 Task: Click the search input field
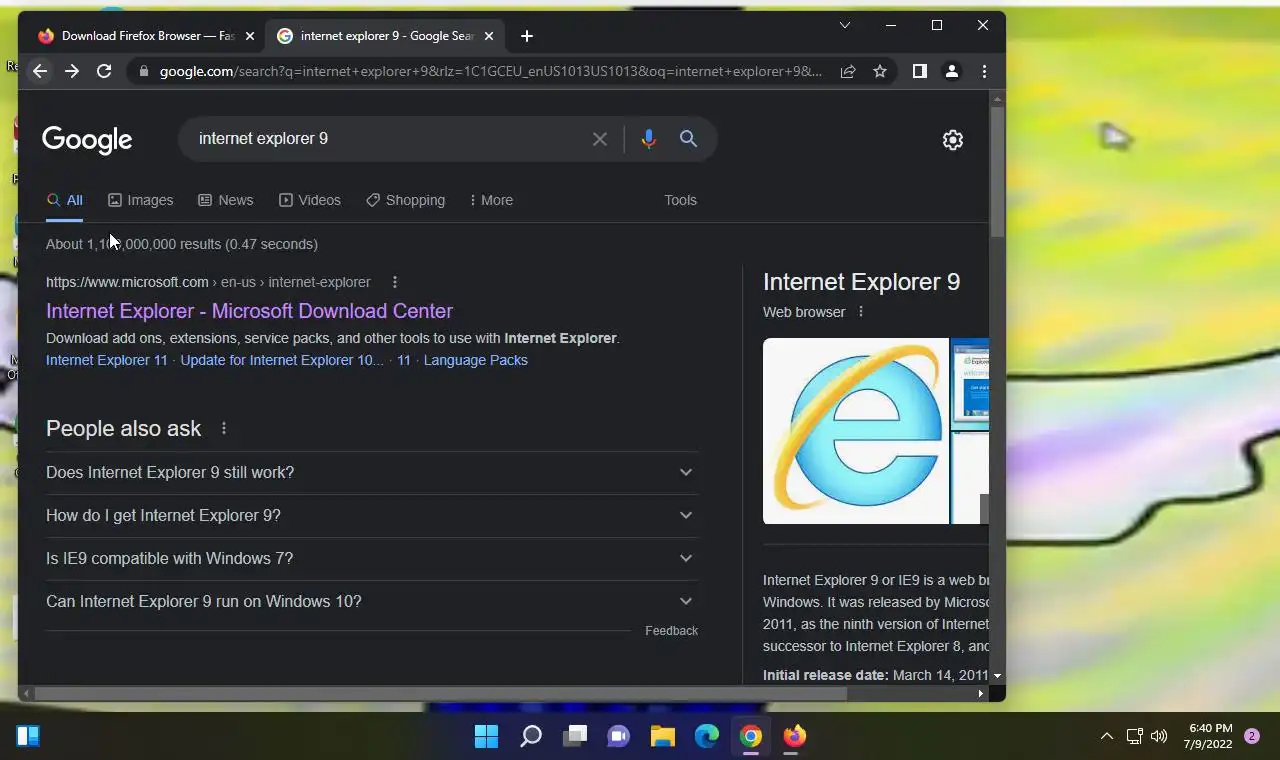(x=390, y=138)
